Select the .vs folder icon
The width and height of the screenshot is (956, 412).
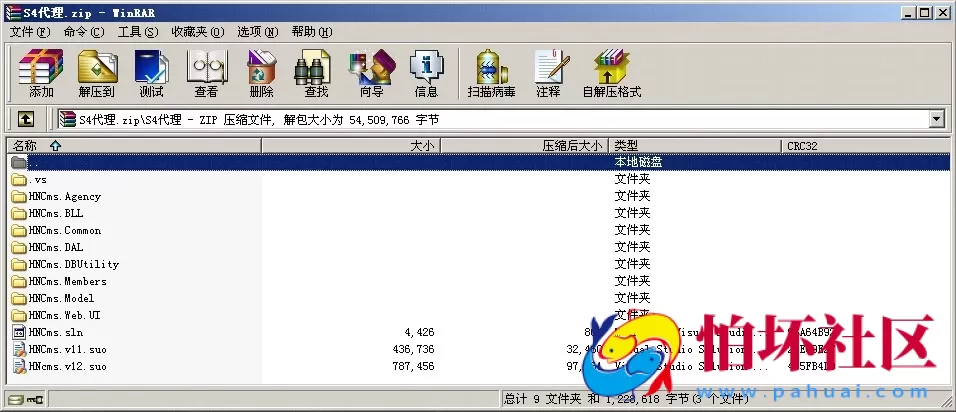(x=19, y=180)
